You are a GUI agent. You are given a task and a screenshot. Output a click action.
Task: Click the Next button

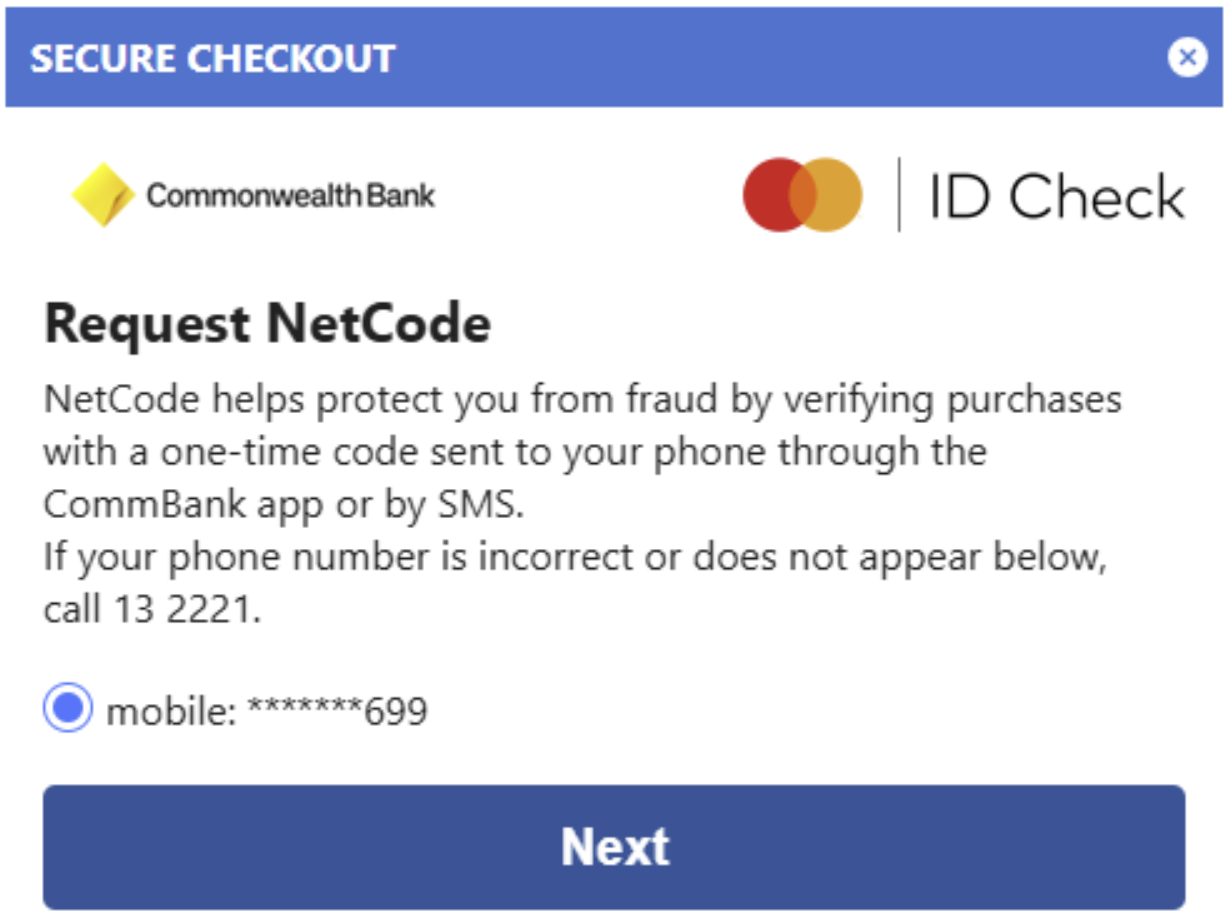[x=614, y=846]
